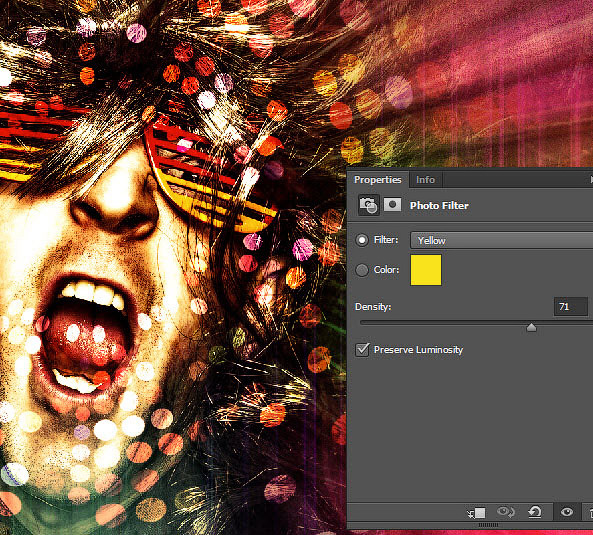Select the layer mask icon

(x=392, y=205)
